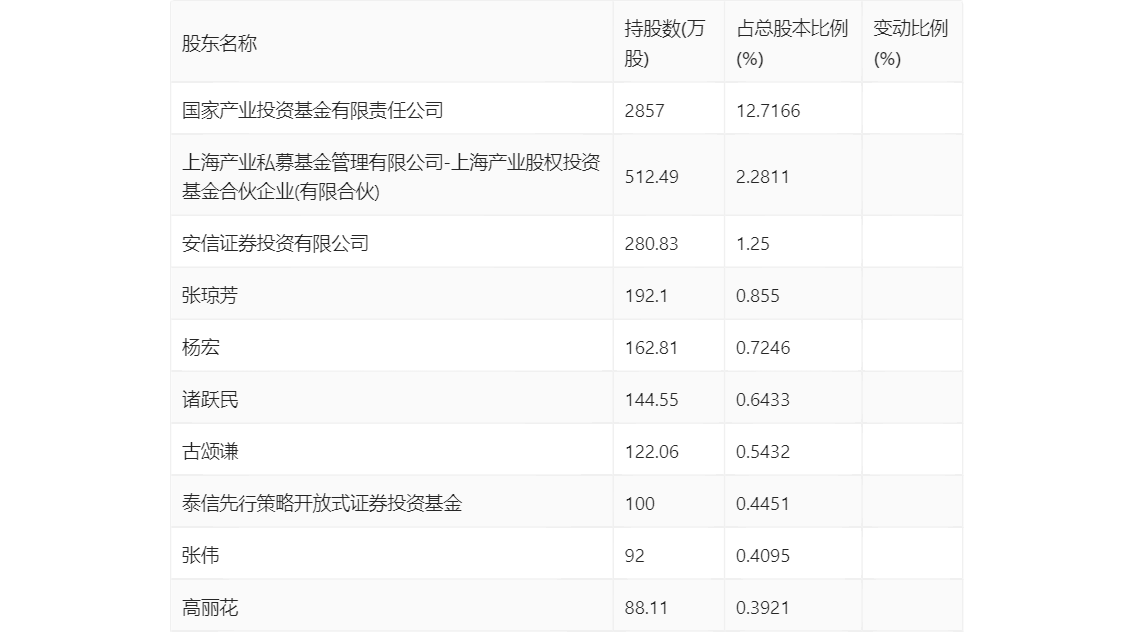The image size is (1134, 632).
Task: Select the 持股数(万股) column header
Action: pyautogui.click(x=664, y=43)
